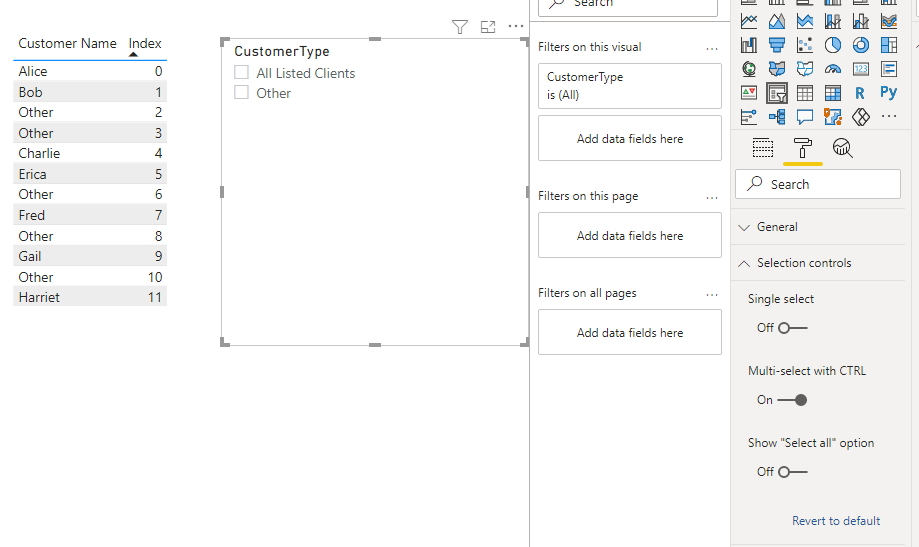Check the All Listed Clients checkbox
This screenshot has height=547, width=919.
(241, 72)
